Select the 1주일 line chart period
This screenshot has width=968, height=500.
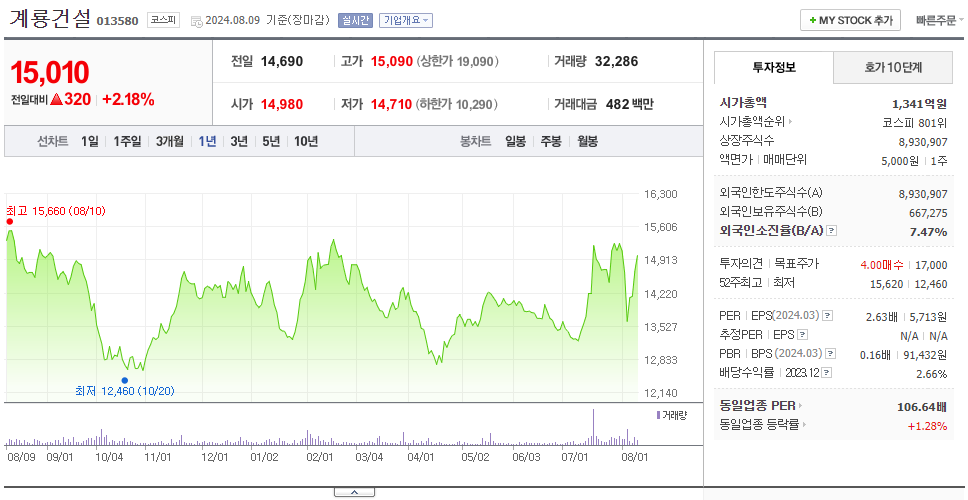coord(127,141)
